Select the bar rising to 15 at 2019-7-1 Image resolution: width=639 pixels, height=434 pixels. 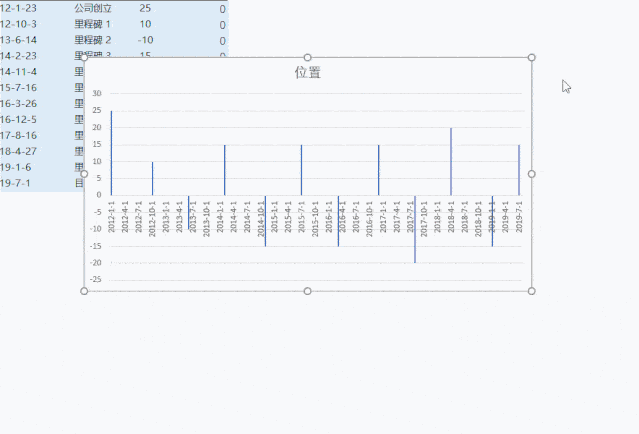click(x=519, y=170)
